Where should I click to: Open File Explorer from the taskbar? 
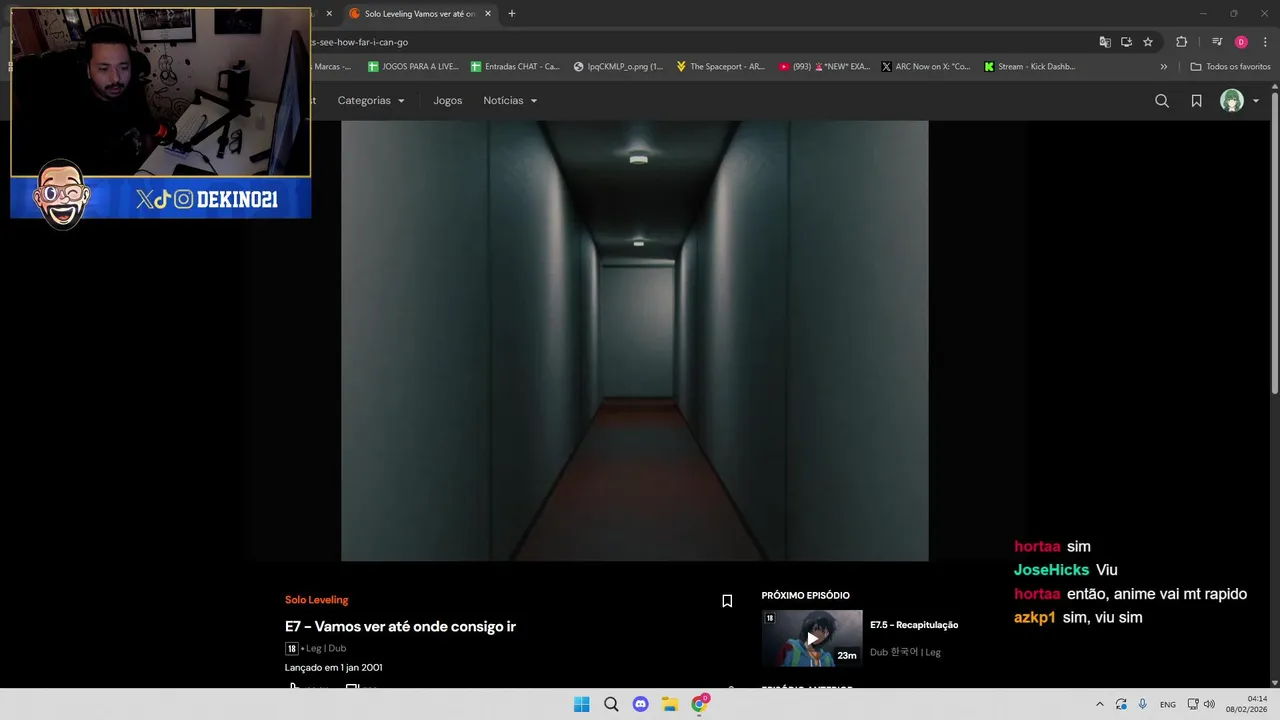tap(670, 704)
